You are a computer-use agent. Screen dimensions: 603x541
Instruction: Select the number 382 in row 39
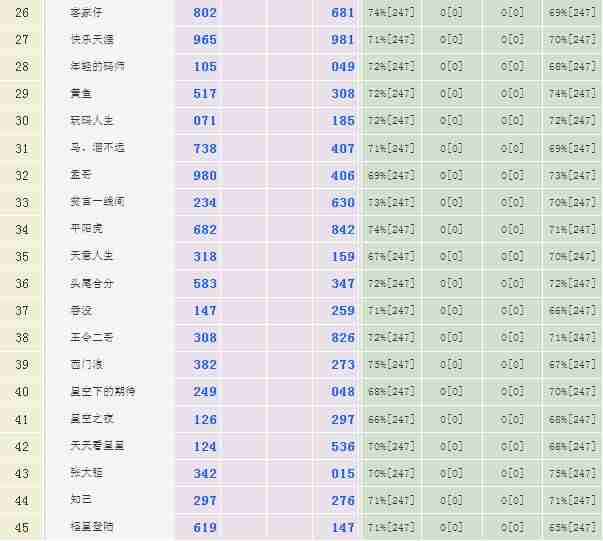click(x=204, y=365)
